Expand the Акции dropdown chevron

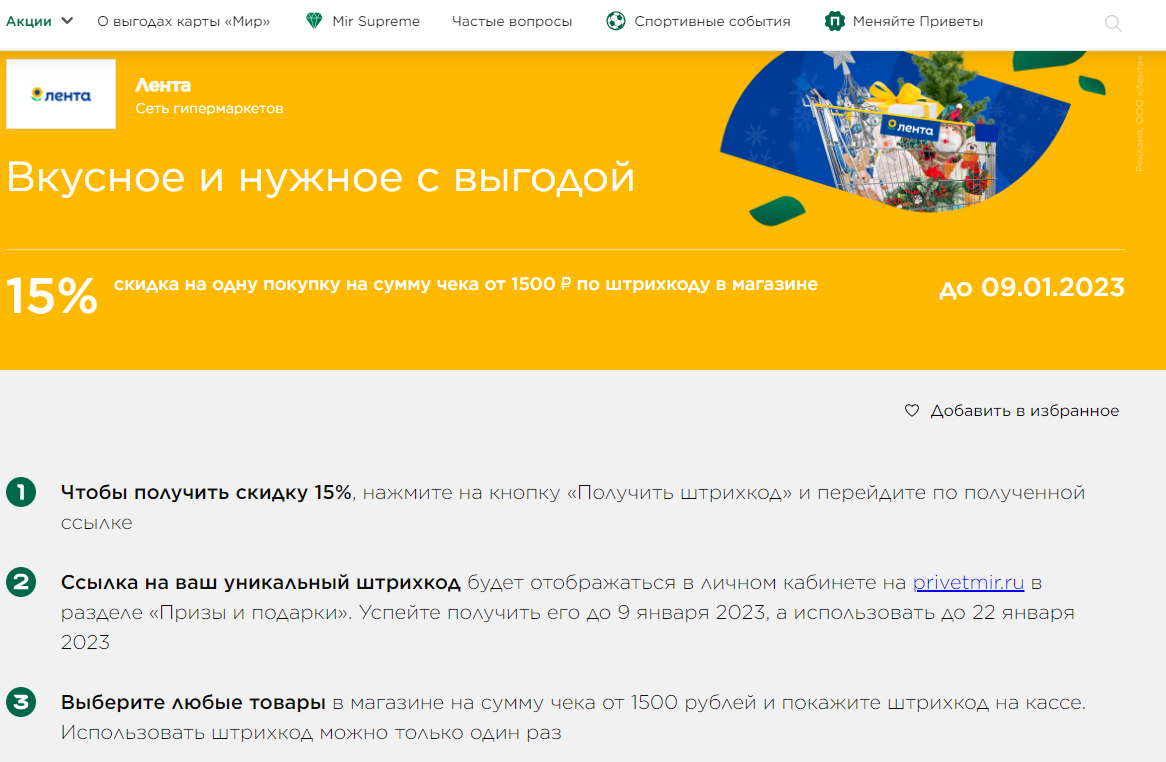67,21
